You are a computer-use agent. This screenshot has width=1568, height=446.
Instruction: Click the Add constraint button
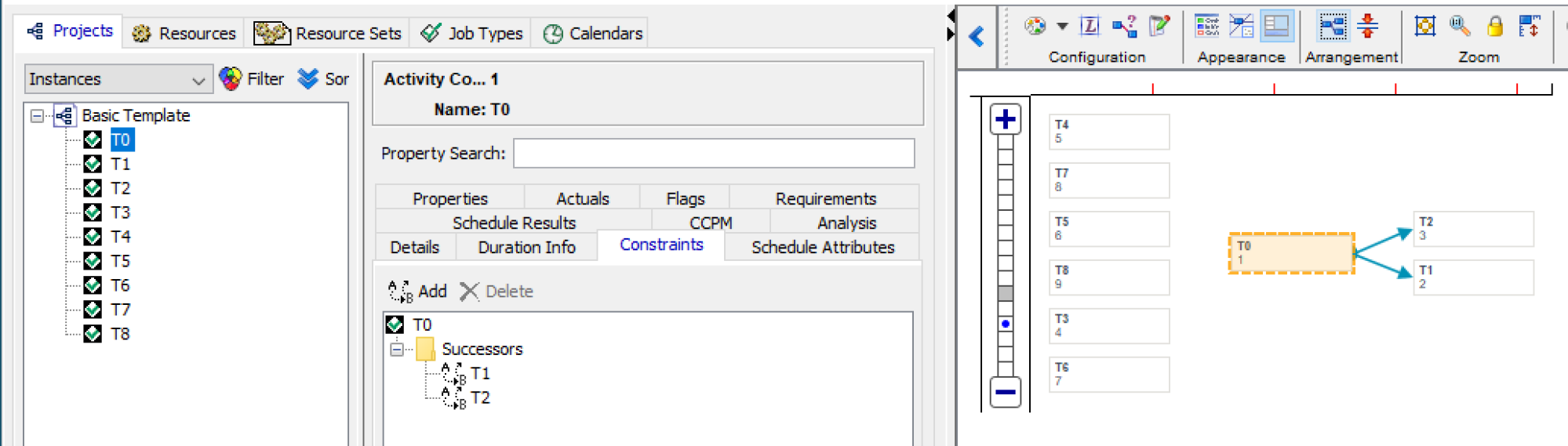coord(417,292)
